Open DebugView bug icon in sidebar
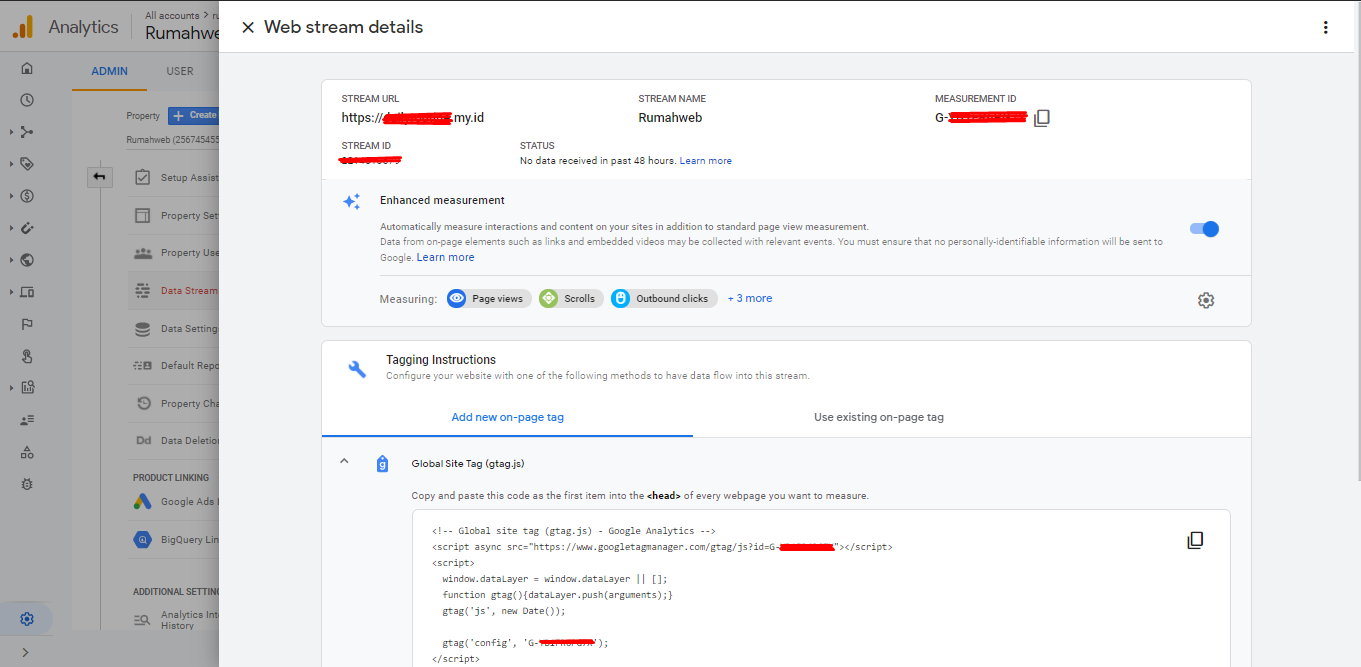The width and height of the screenshot is (1361, 667). pos(27,484)
